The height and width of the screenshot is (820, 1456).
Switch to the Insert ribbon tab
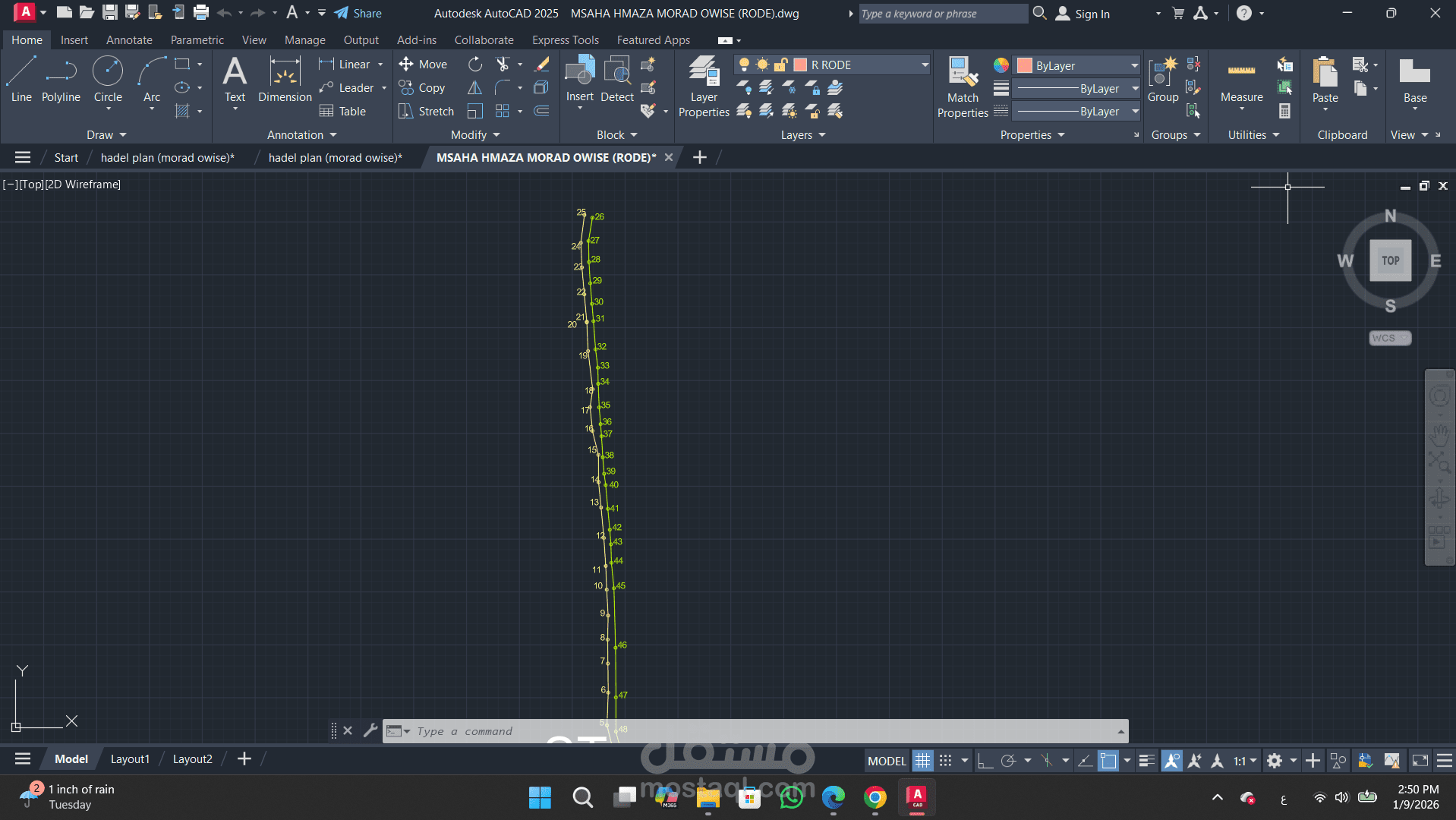pos(74,40)
